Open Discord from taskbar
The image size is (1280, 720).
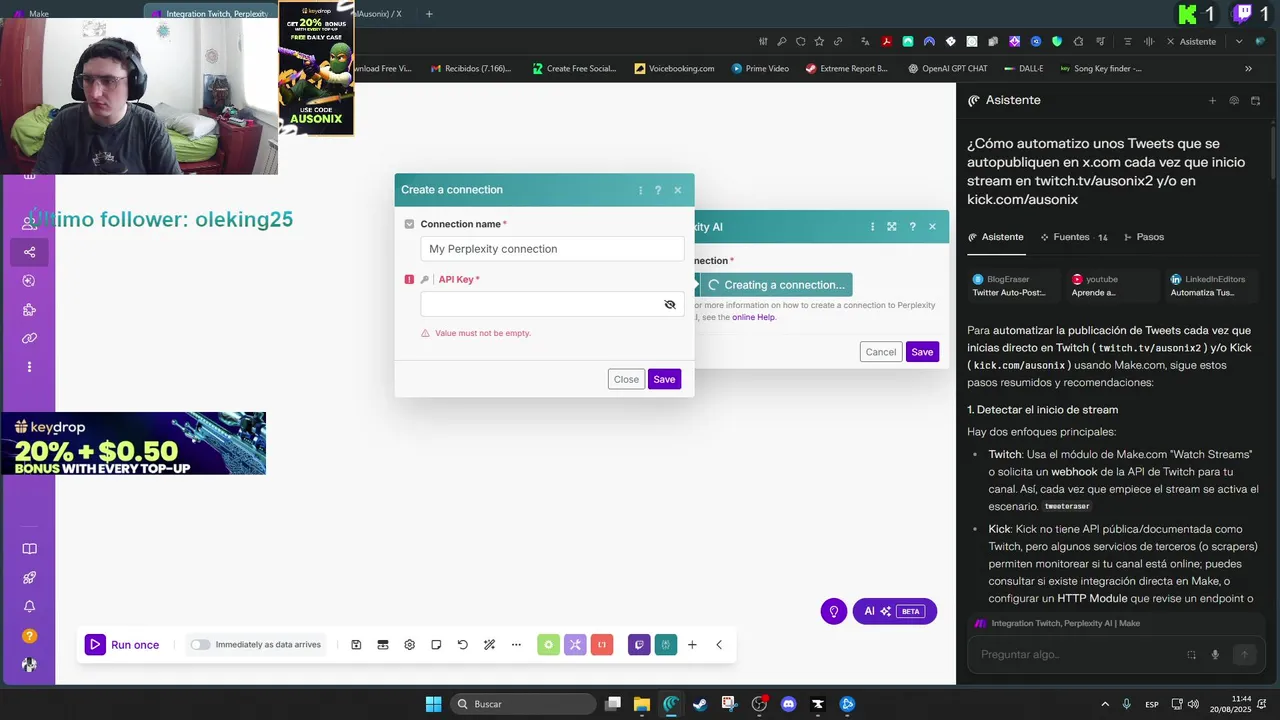pos(788,704)
